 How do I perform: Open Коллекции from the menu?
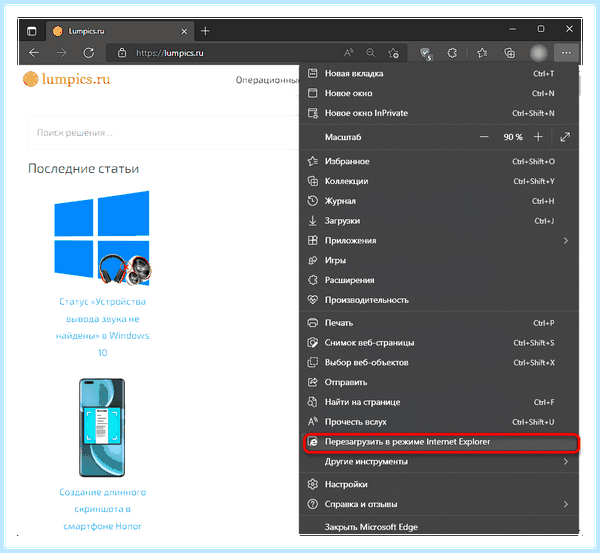pyautogui.click(x=439, y=181)
